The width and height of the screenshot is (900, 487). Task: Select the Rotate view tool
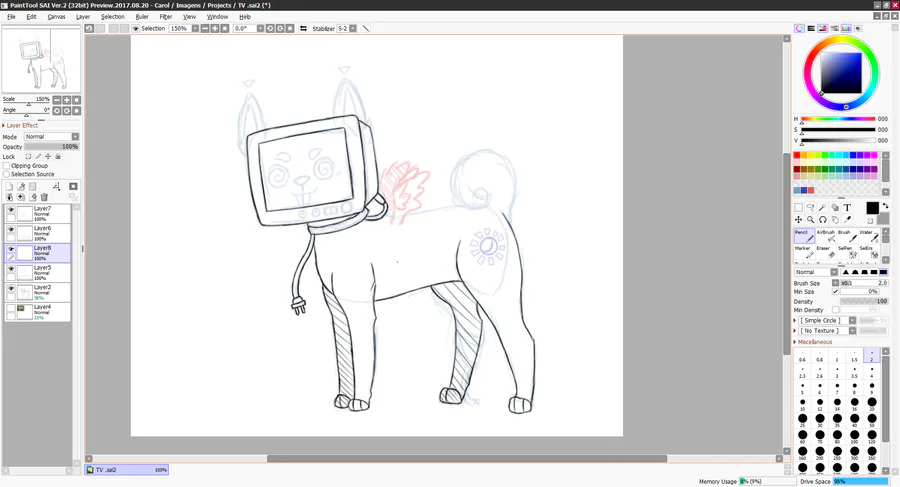coord(823,219)
